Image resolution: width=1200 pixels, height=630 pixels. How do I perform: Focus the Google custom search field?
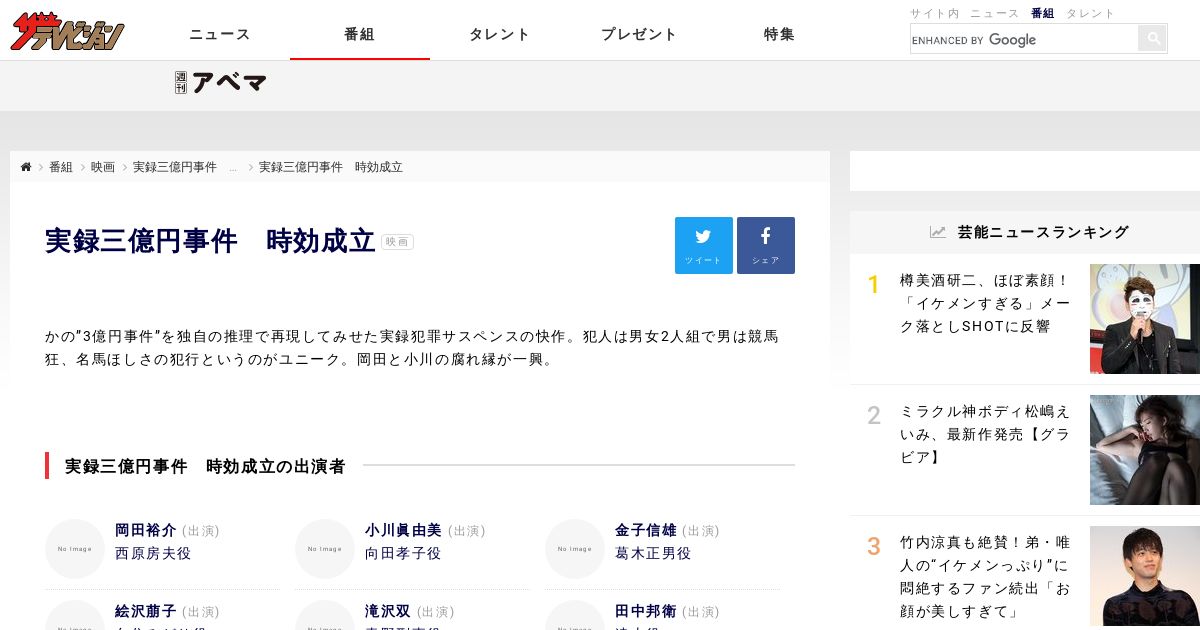click(1024, 39)
